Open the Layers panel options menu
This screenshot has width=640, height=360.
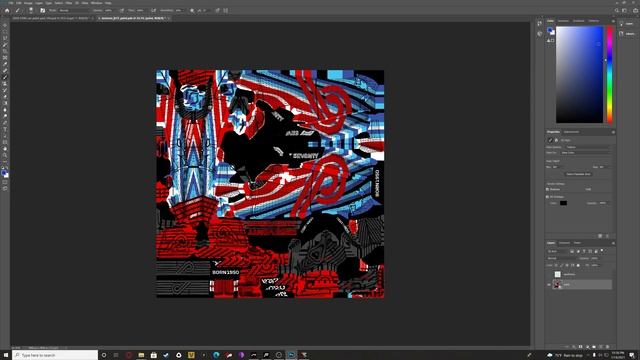pos(613,243)
